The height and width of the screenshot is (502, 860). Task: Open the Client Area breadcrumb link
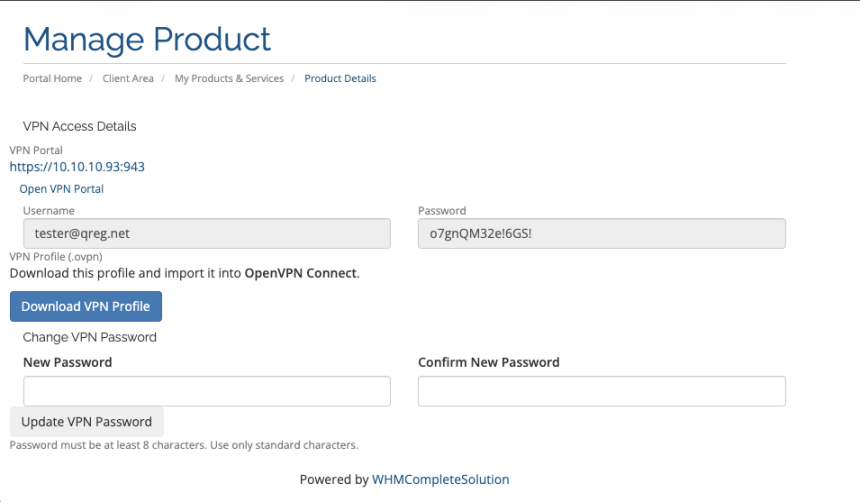pos(128,78)
